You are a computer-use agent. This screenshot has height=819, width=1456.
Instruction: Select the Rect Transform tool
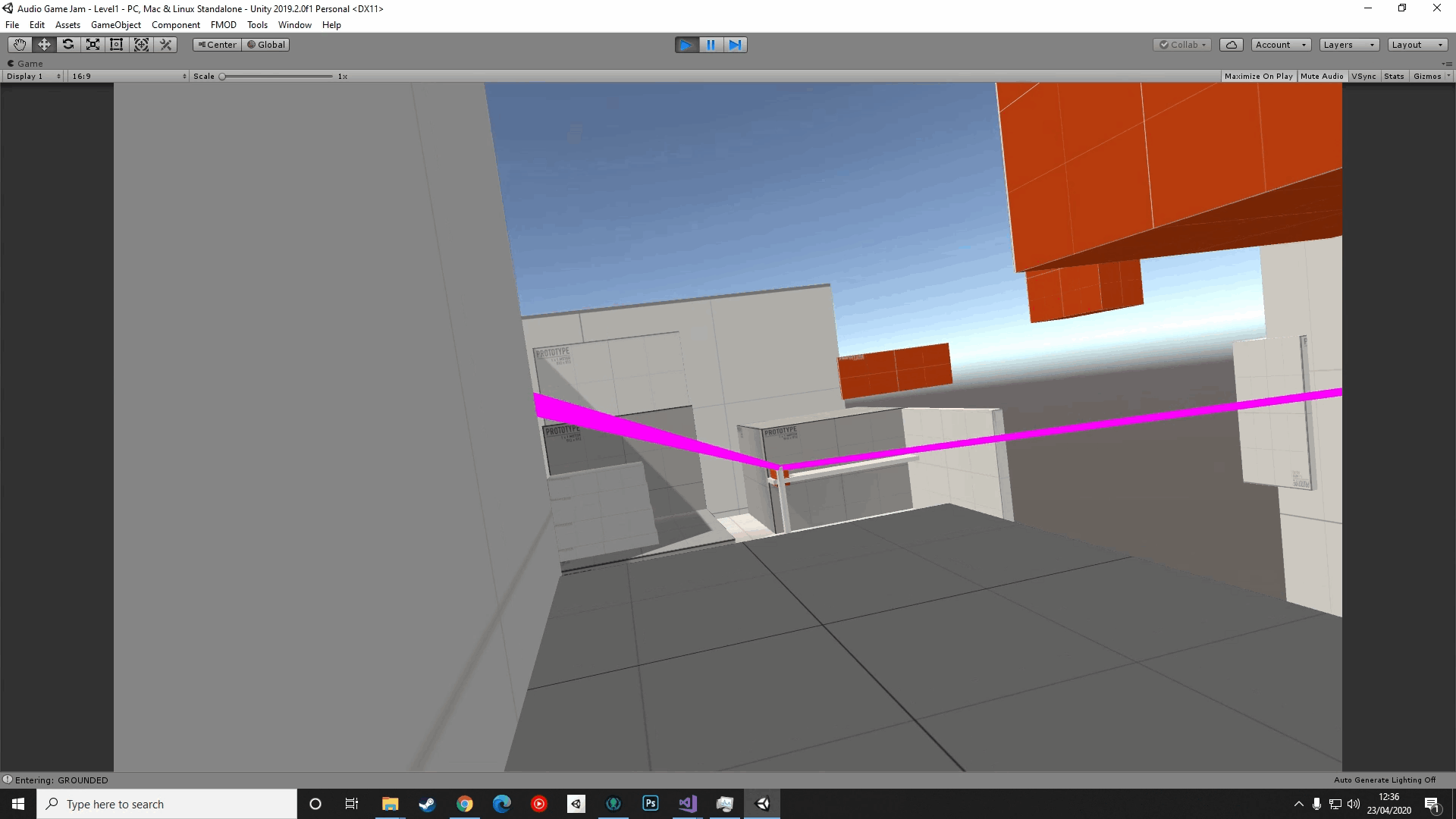[x=117, y=45]
